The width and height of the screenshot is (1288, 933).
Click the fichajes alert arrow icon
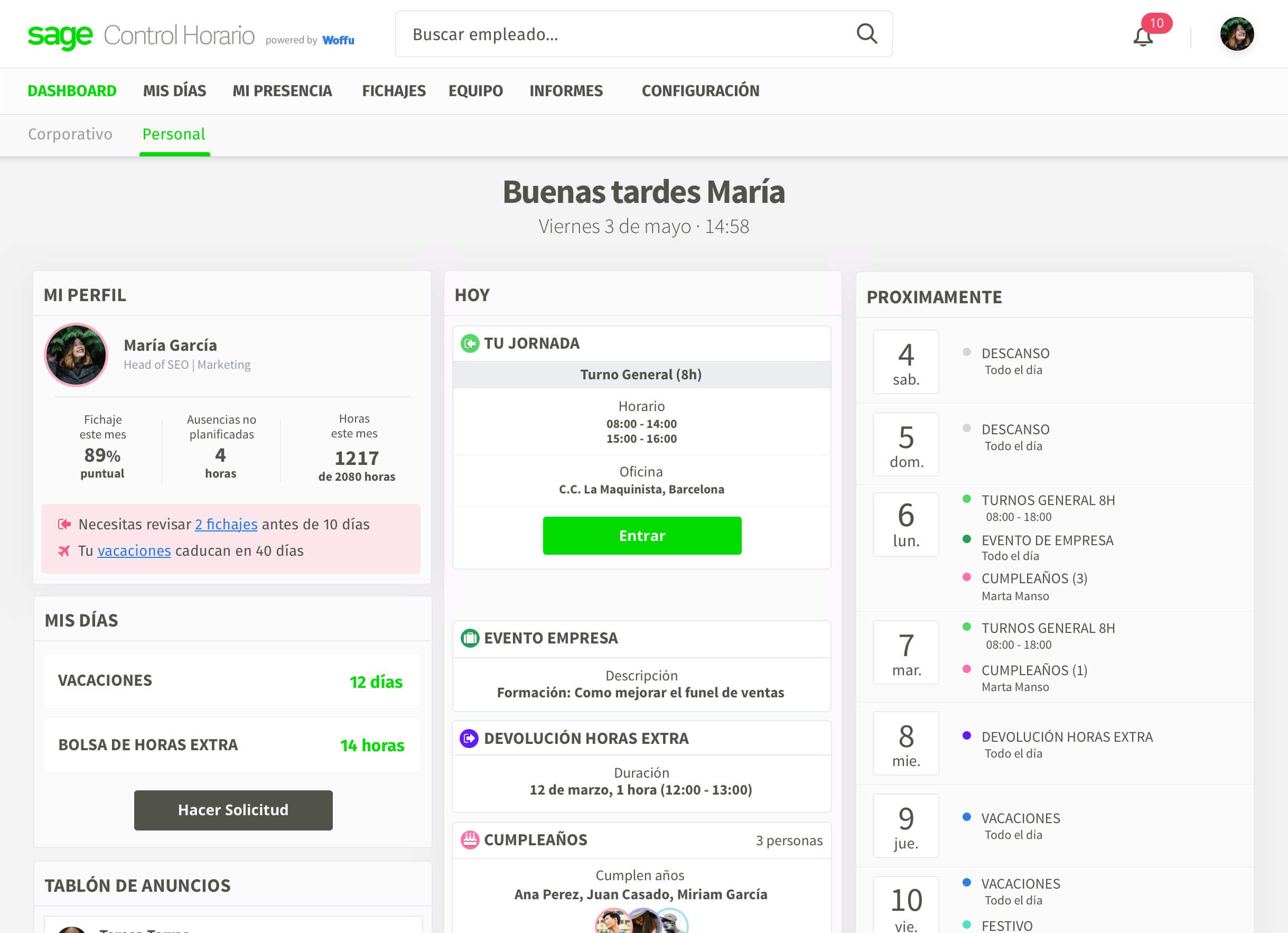pos(64,524)
